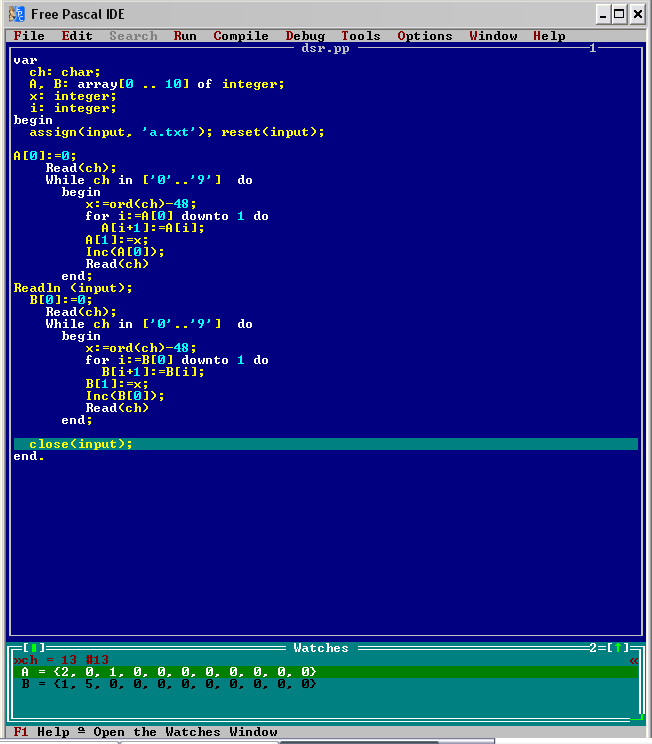652x744 pixels.
Task: Open the Run menu
Action: pos(185,36)
